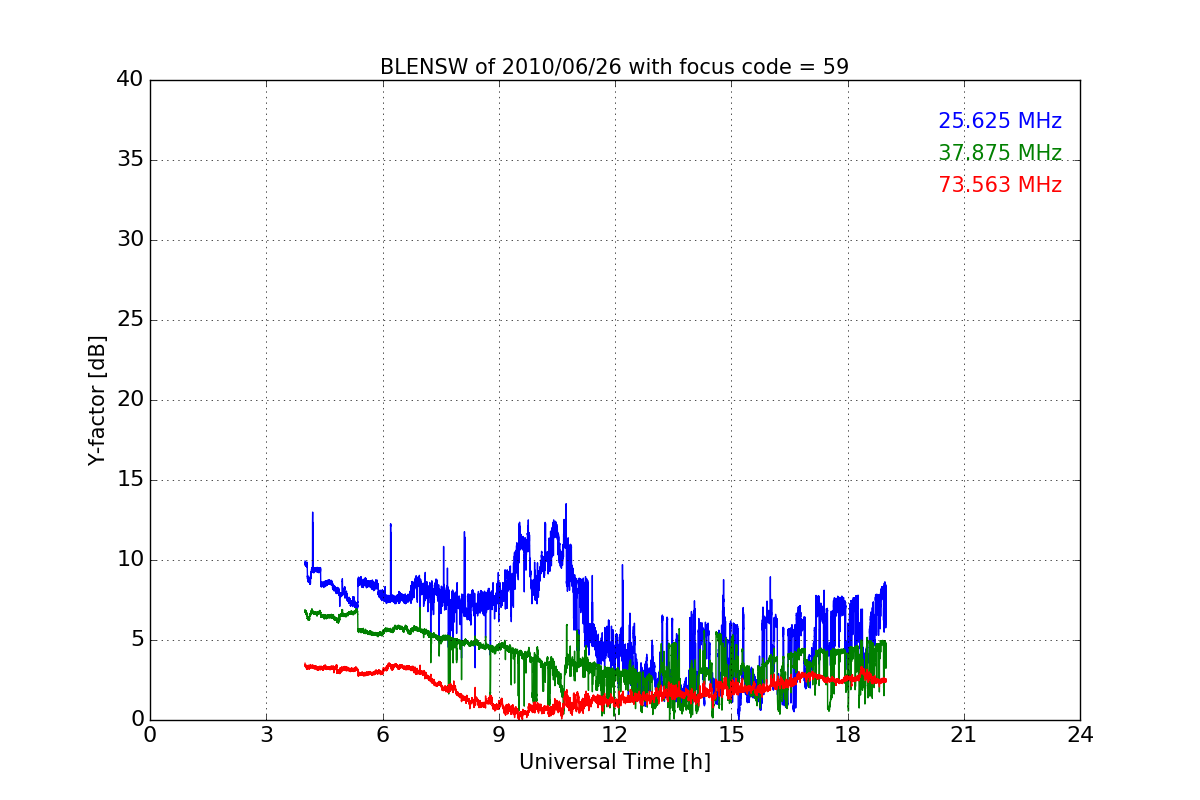Click the y-axis tick label 25

[x=130, y=320]
